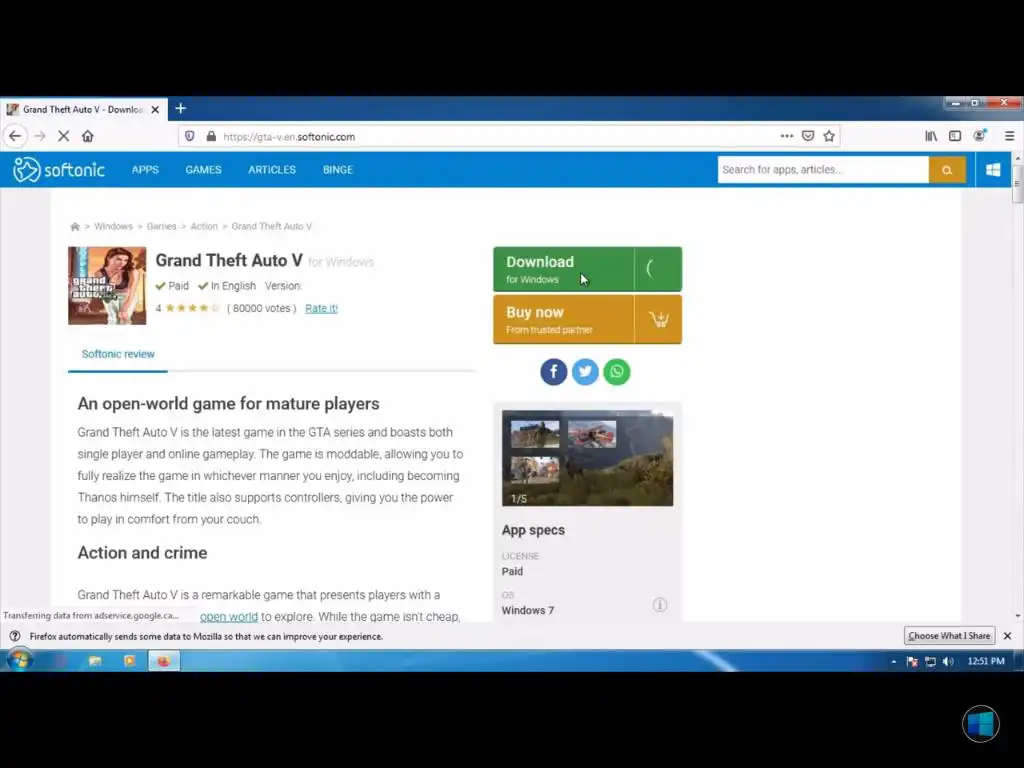The image size is (1024, 768).
Task: Click the address bar URL
Action: [x=289, y=136]
